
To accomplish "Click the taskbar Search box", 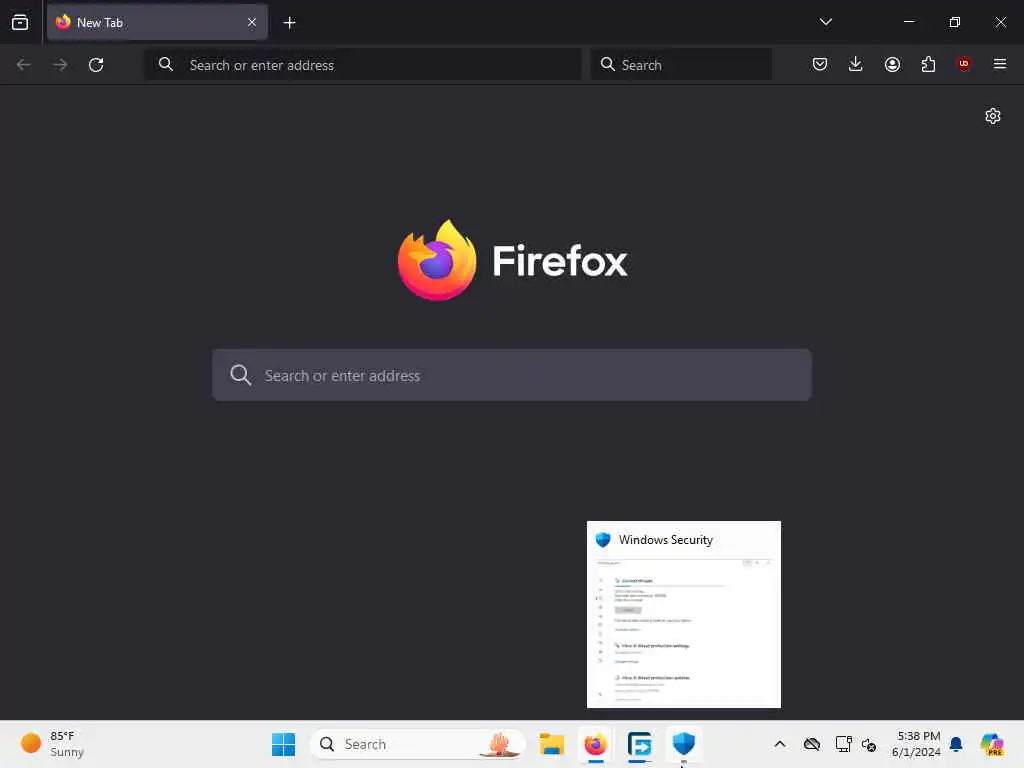I will [x=418, y=744].
